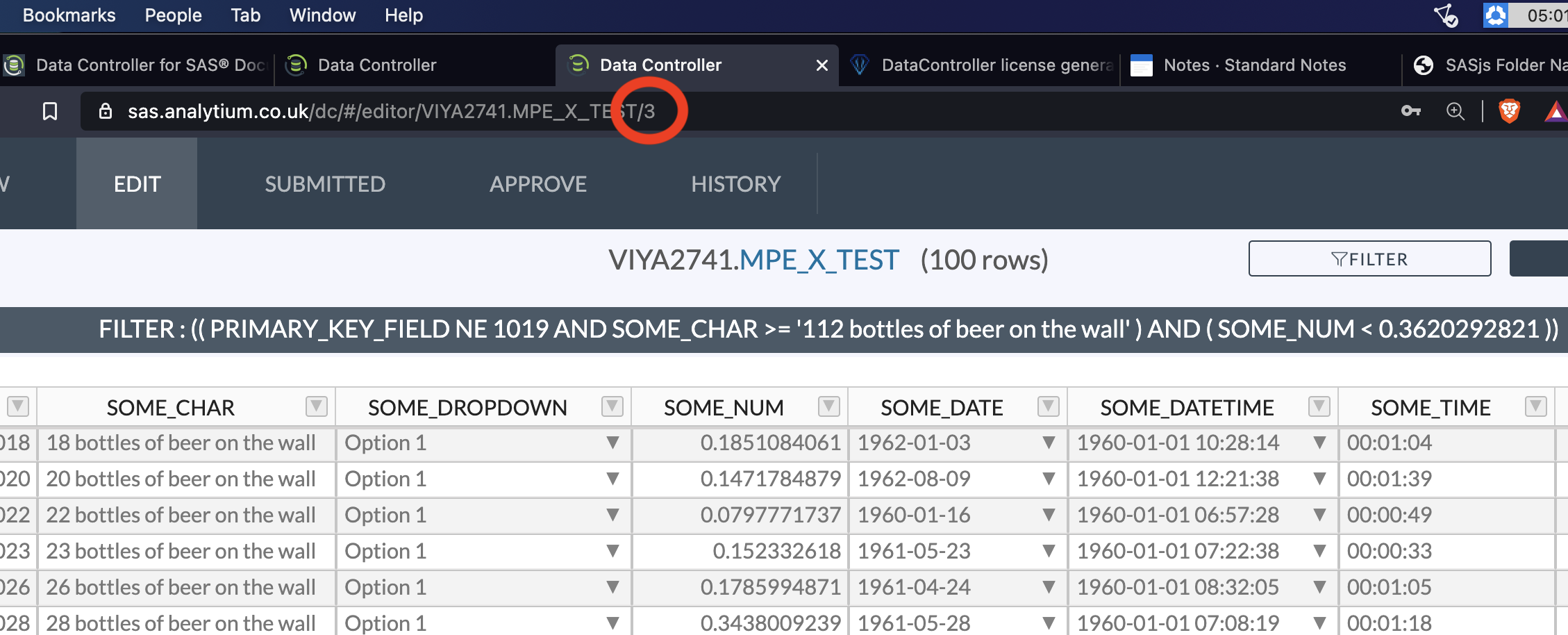
Task: Open the saved passwords key icon
Action: pos(1410,111)
